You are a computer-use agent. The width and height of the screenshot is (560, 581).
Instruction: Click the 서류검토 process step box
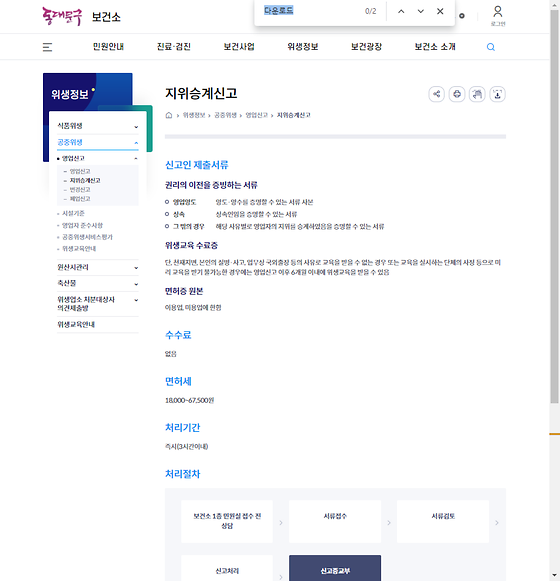pyautogui.click(x=443, y=521)
